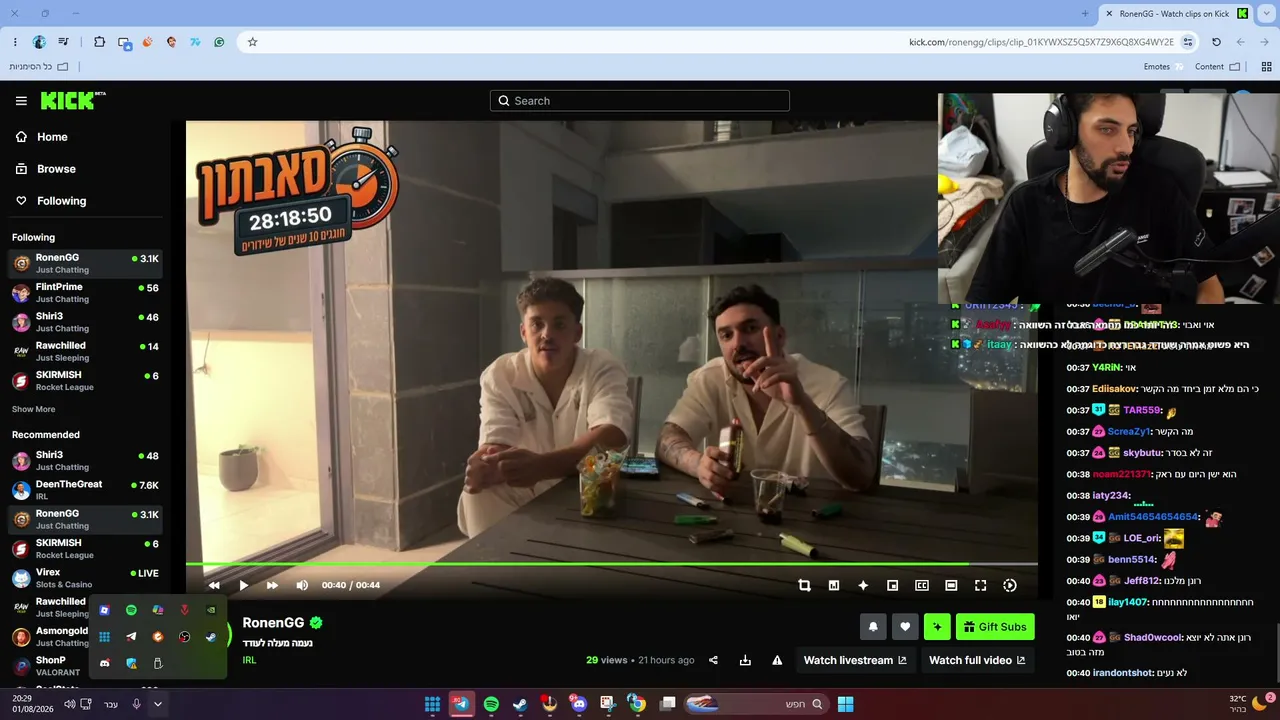
Task: Bookmark page with the star icon
Action: point(252,42)
